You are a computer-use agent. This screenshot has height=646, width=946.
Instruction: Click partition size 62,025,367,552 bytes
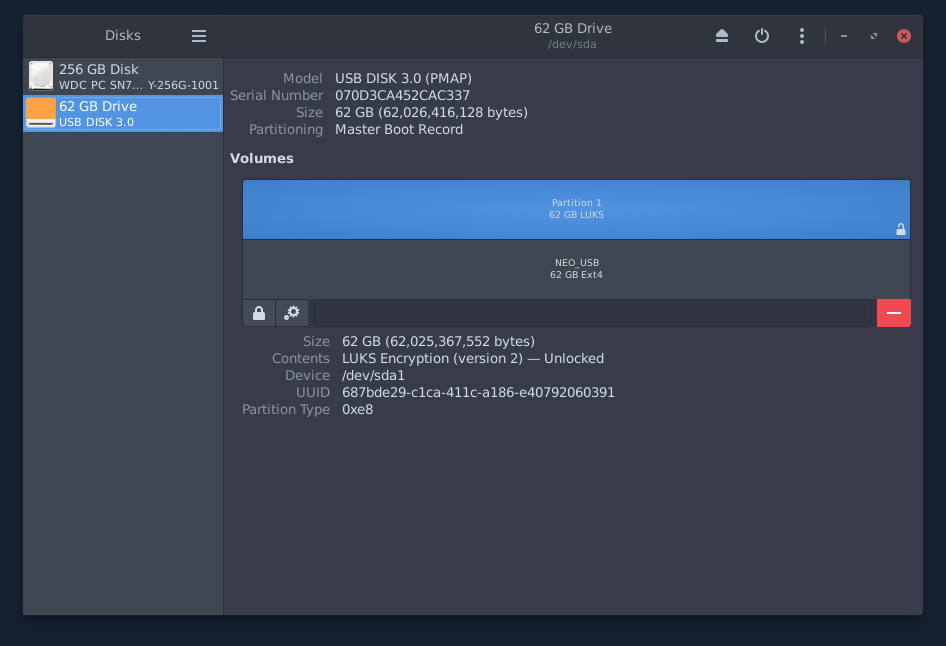click(x=439, y=342)
